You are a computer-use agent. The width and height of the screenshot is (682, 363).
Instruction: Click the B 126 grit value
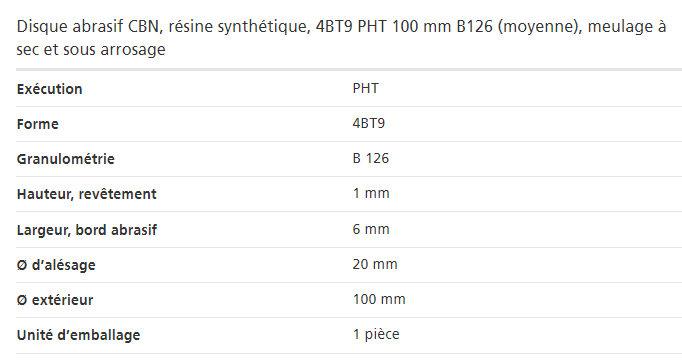tap(371, 158)
